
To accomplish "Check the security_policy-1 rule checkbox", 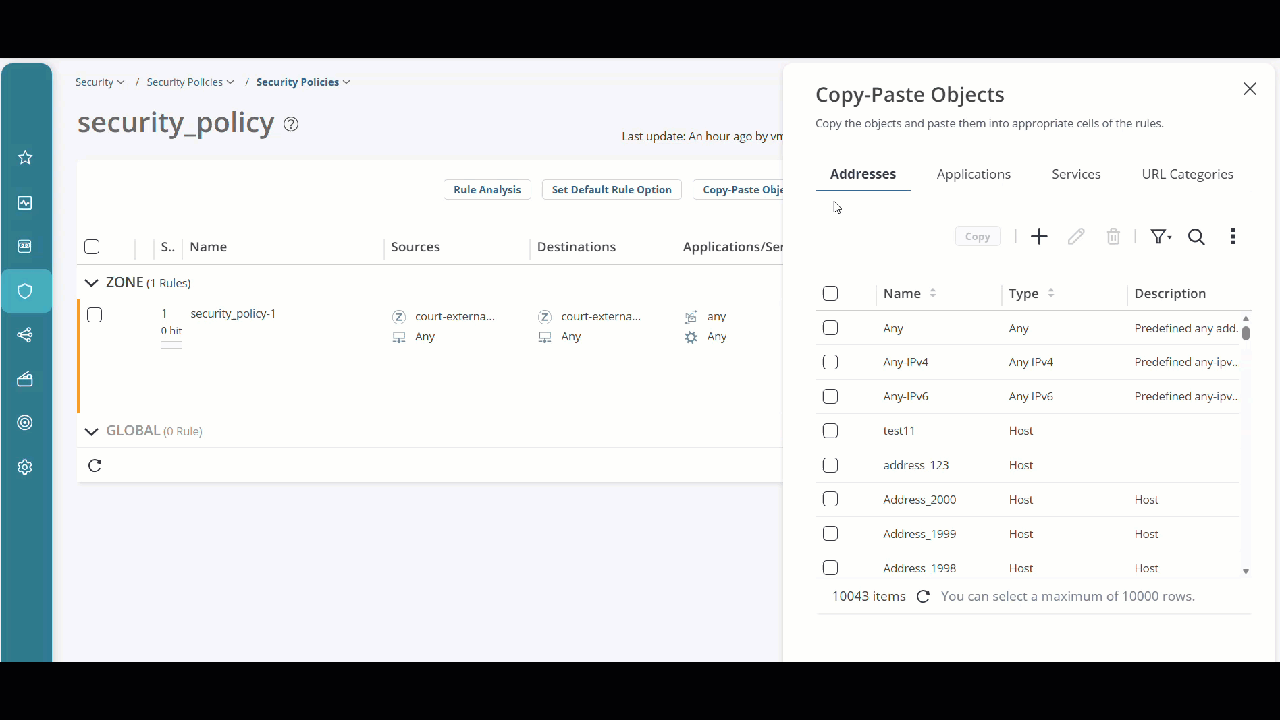I will point(94,314).
